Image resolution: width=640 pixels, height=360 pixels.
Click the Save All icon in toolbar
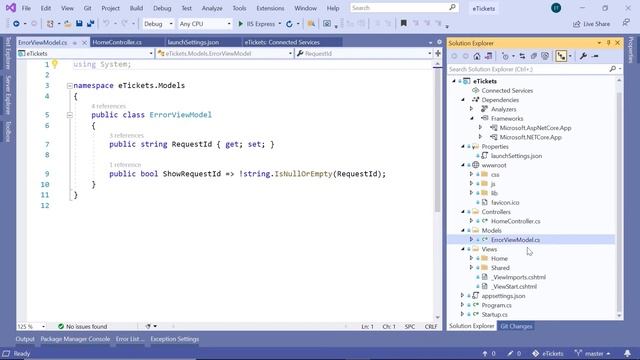pyautogui.click(x=90, y=24)
